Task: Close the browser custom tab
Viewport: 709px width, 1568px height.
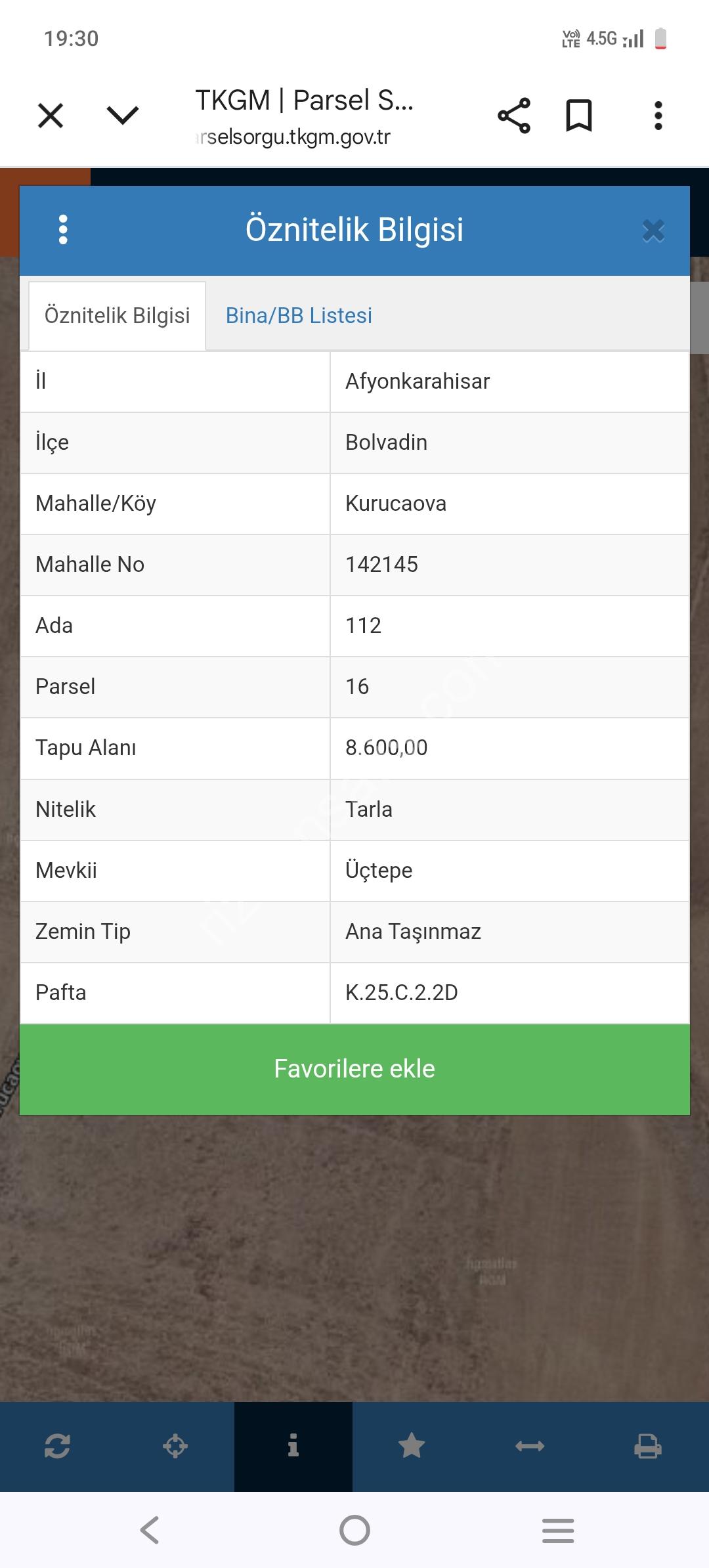Action: pos(51,116)
